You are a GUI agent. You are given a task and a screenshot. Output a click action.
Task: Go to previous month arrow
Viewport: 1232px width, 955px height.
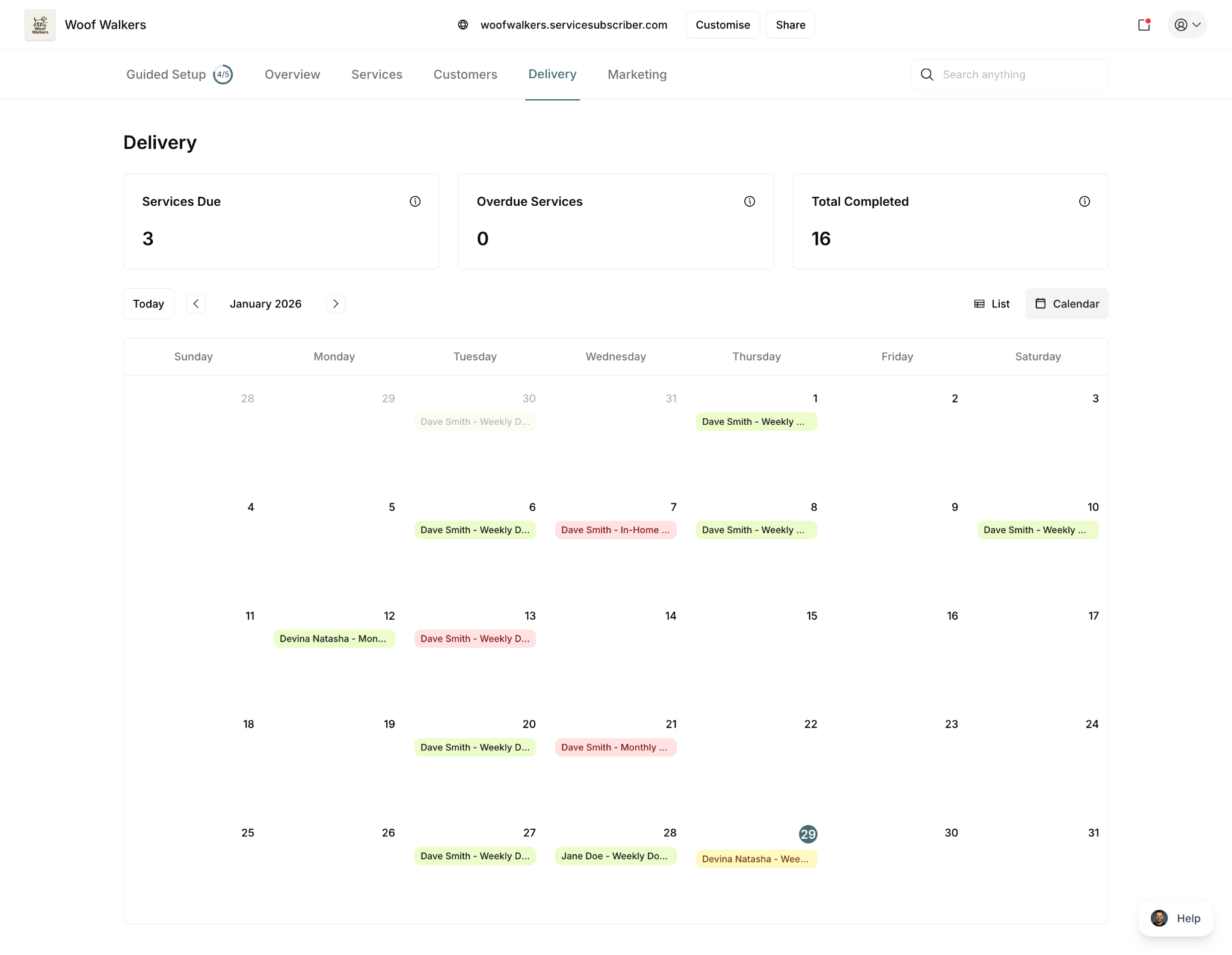tap(196, 304)
